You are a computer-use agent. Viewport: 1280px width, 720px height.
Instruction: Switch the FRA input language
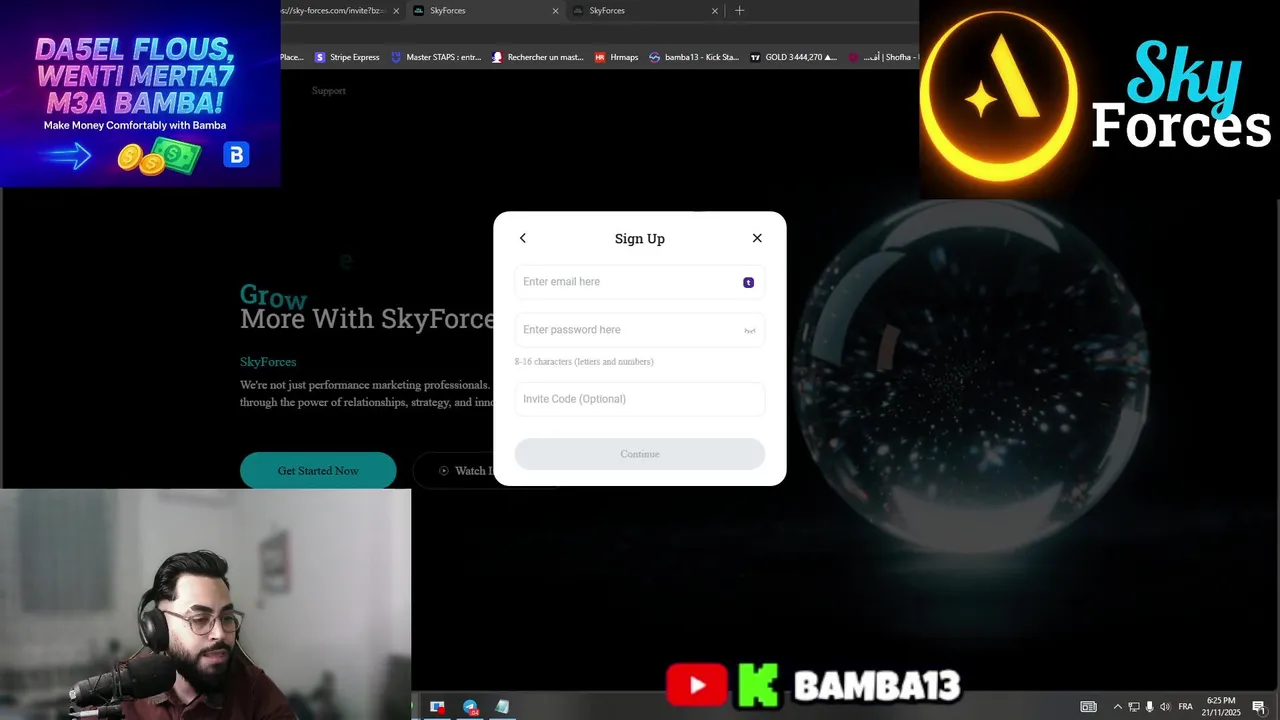[1185, 707]
